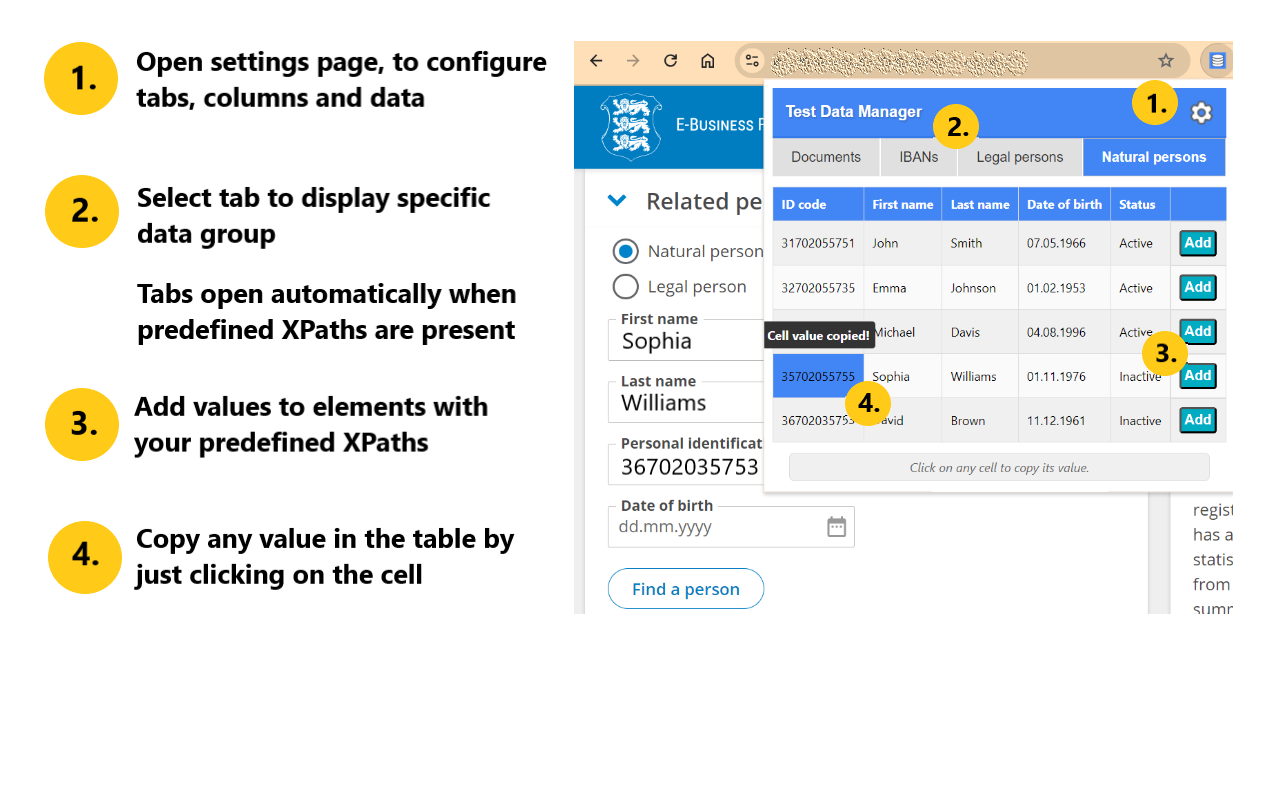Navigate forward in browser history
Viewport: 1280px width, 800px height.
click(632, 61)
